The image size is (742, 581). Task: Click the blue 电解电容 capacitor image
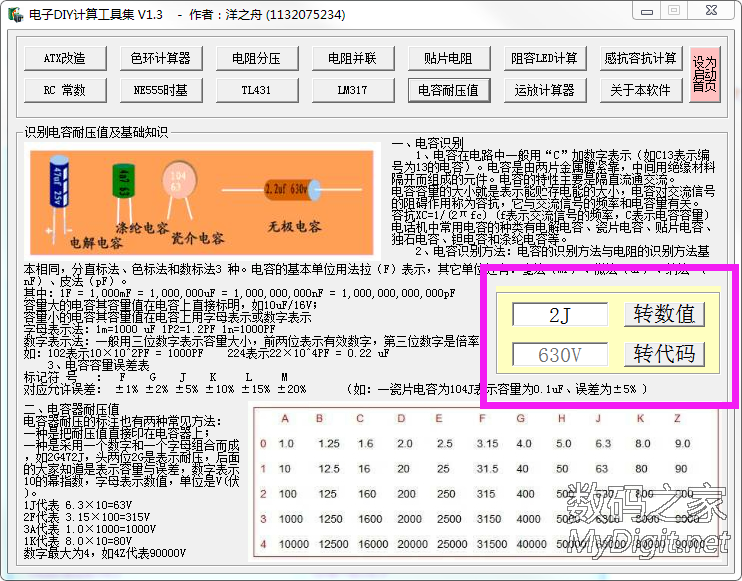60,182
